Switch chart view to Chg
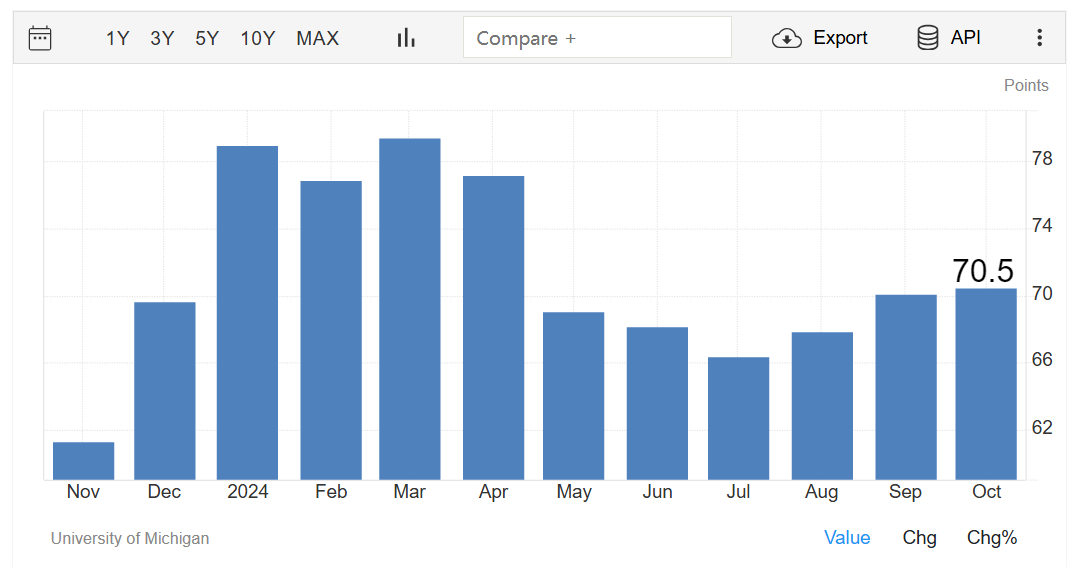 tap(919, 538)
